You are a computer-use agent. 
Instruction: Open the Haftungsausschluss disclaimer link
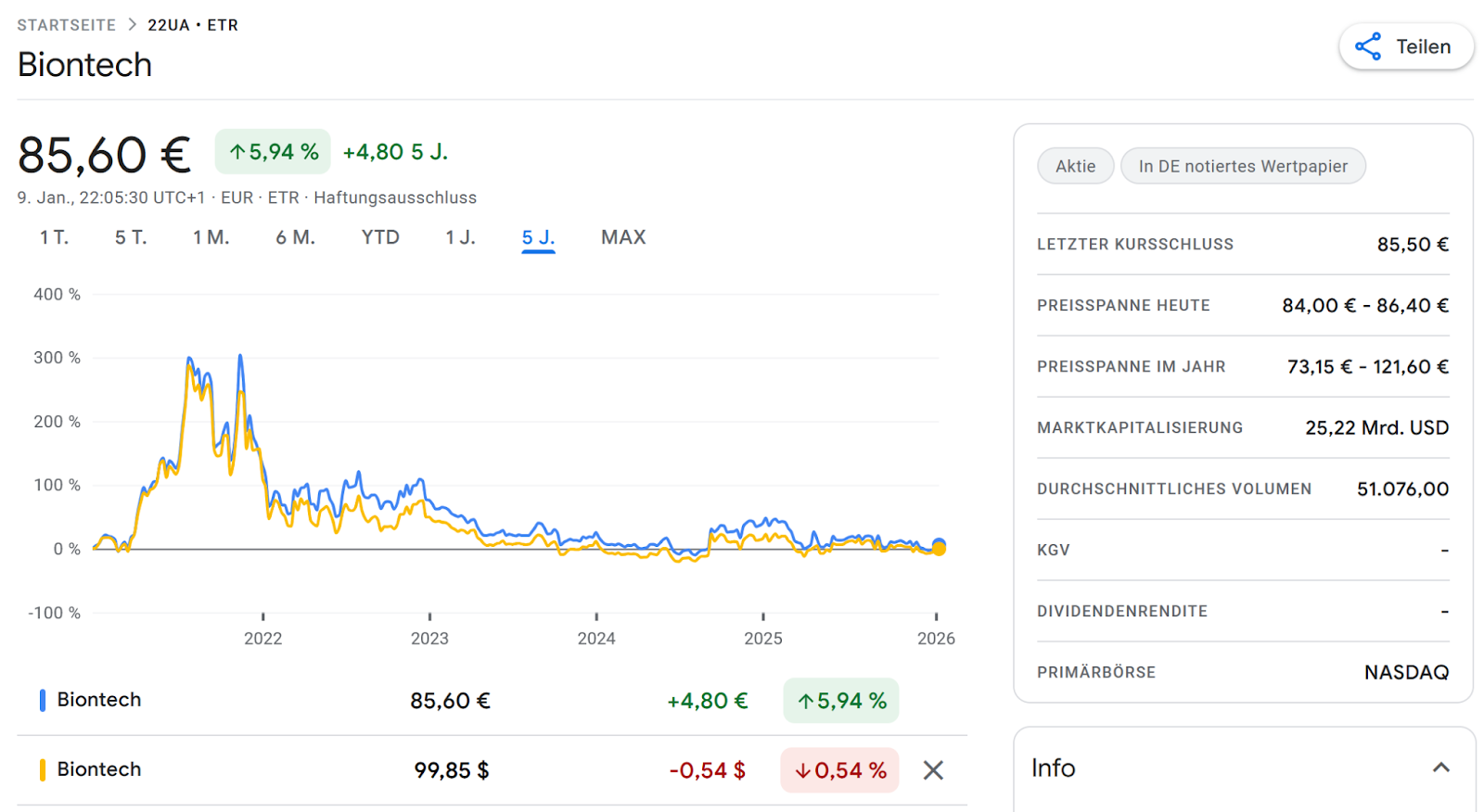(395, 197)
